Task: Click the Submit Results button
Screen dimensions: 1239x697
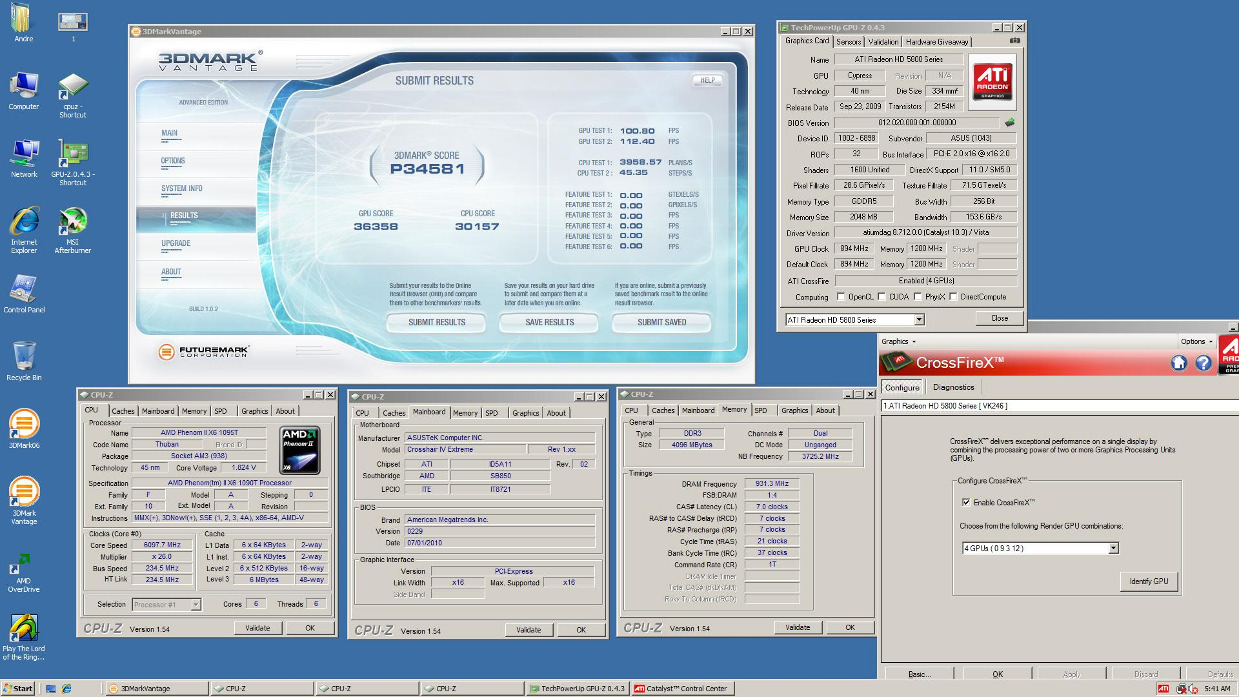Action: point(437,322)
